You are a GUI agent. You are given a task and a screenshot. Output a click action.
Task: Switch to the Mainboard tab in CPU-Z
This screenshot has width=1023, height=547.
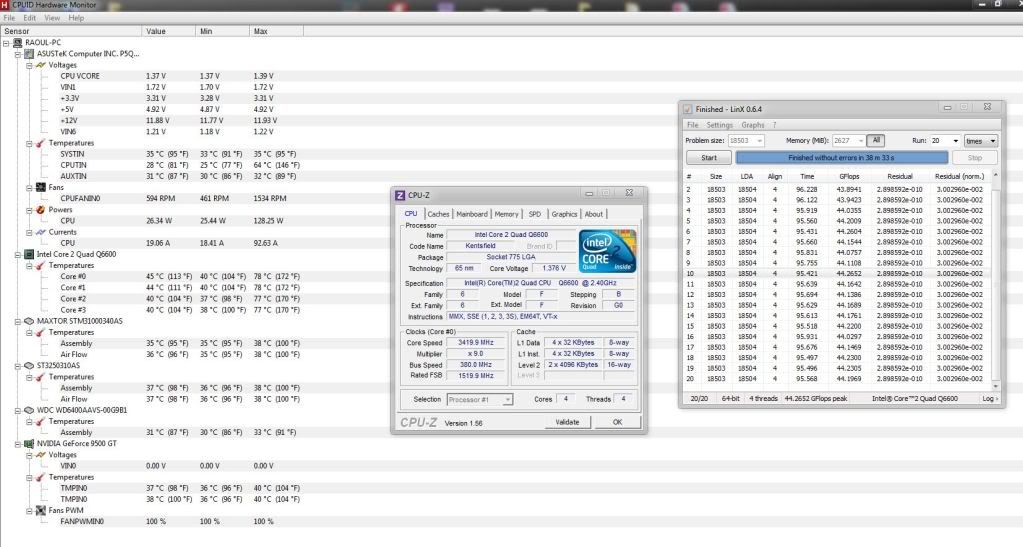[472, 214]
